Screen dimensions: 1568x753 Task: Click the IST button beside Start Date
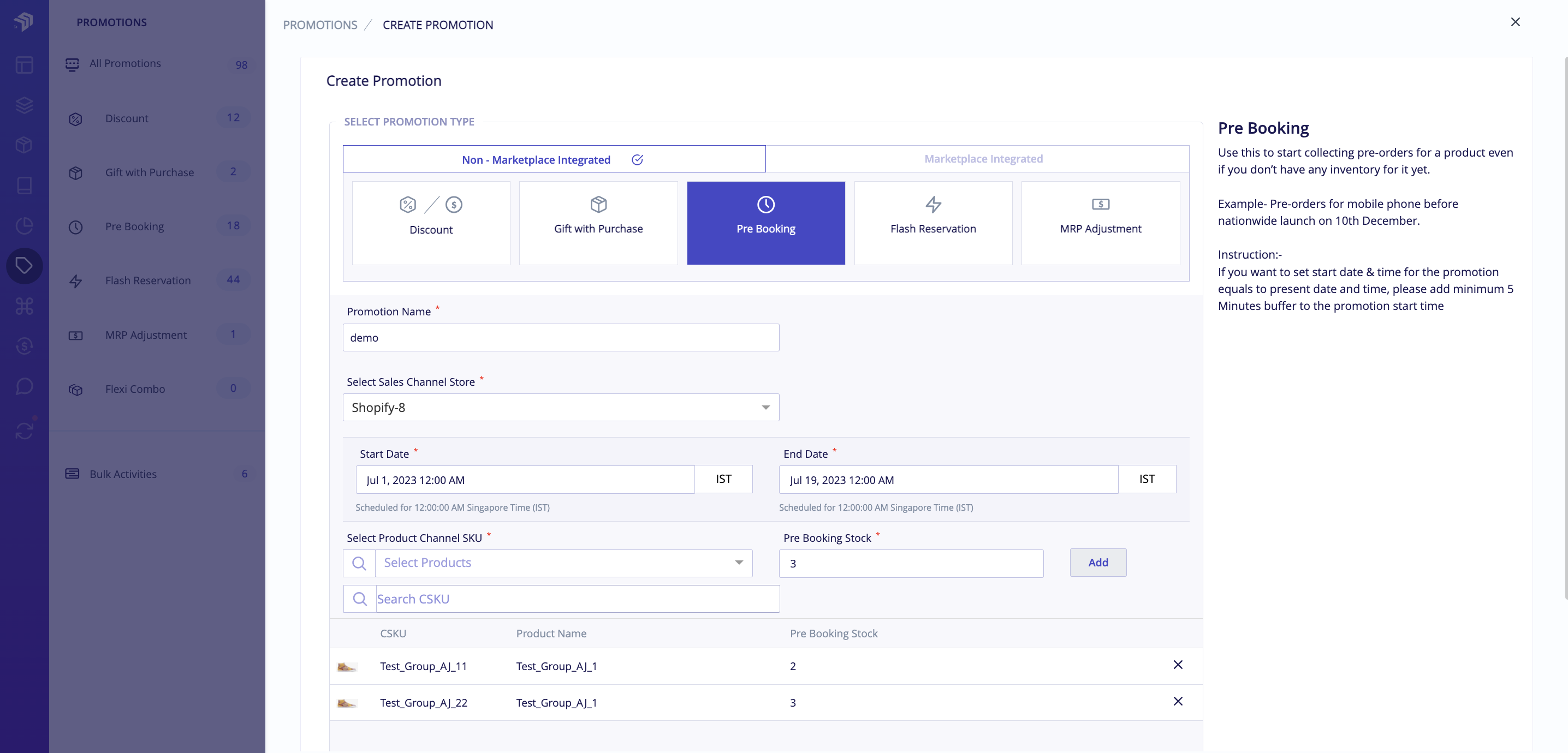[723, 479]
